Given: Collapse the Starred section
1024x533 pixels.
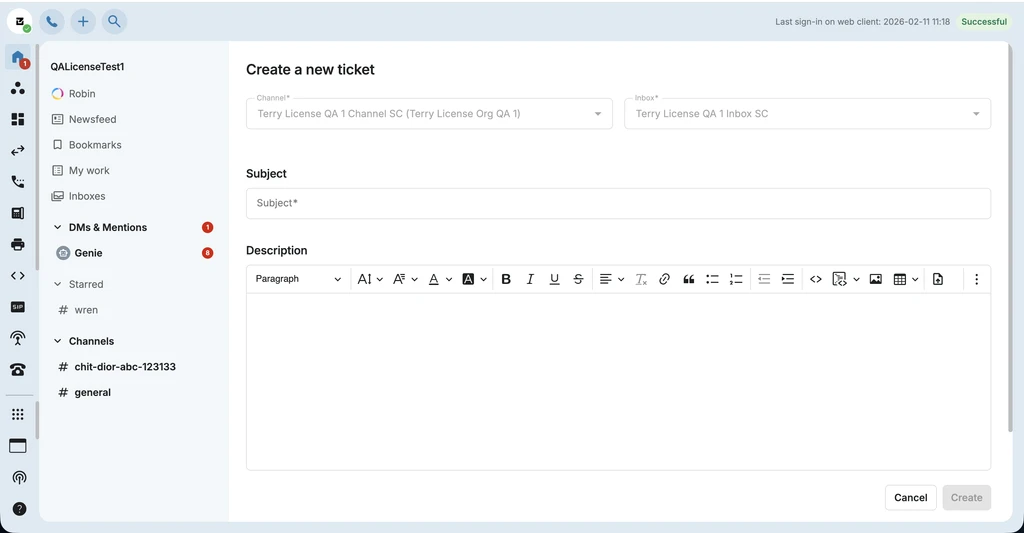Looking at the screenshot, I should (x=57, y=284).
